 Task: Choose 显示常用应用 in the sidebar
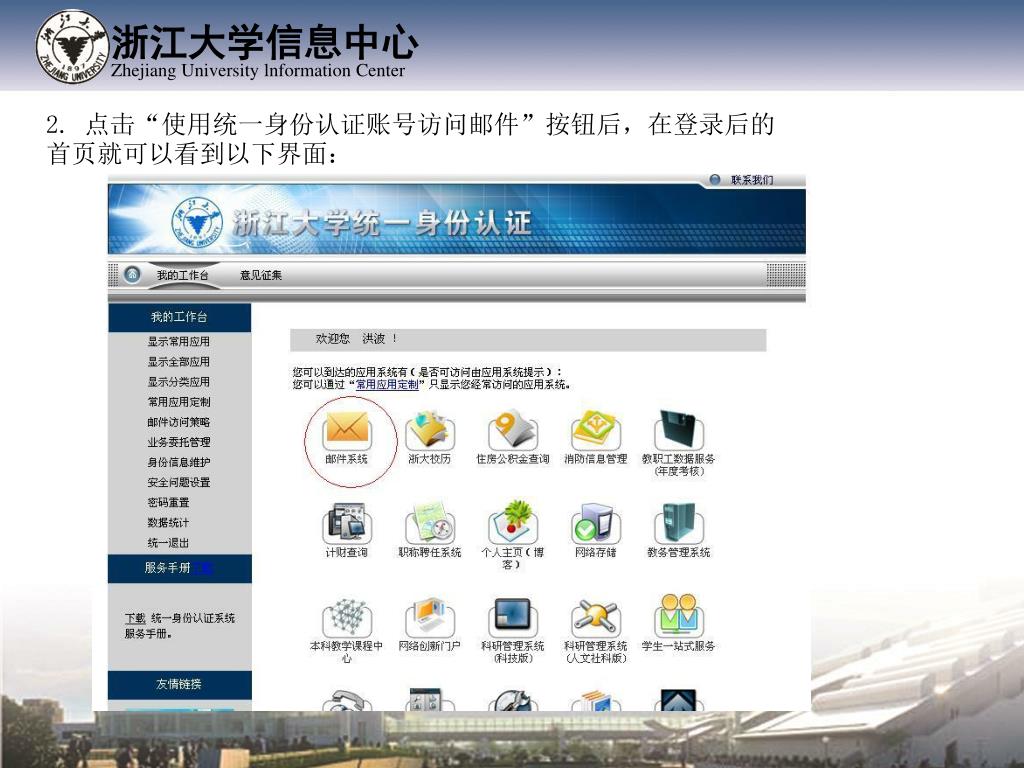click(x=179, y=342)
